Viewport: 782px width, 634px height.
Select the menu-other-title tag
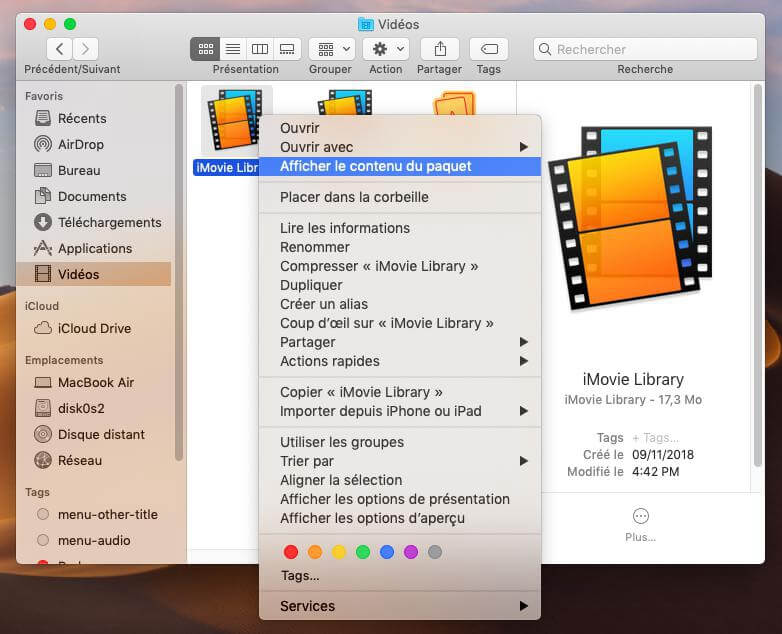(95, 514)
